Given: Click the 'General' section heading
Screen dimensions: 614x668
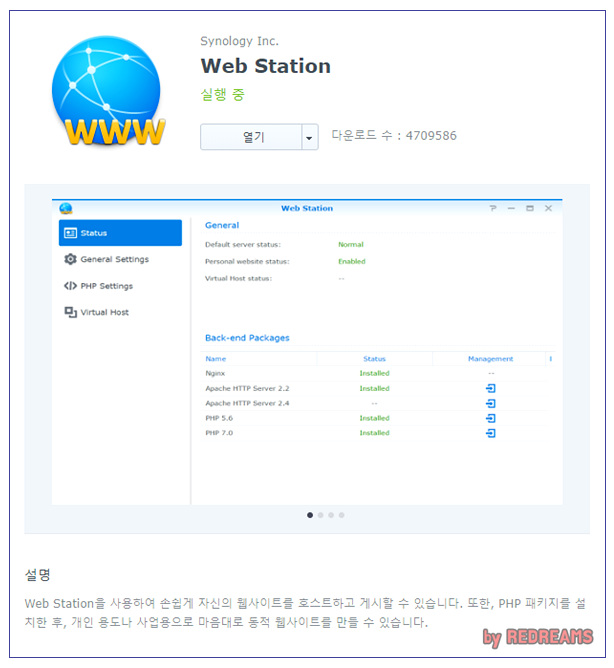Looking at the screenshot, I should (x=222, y=225).
